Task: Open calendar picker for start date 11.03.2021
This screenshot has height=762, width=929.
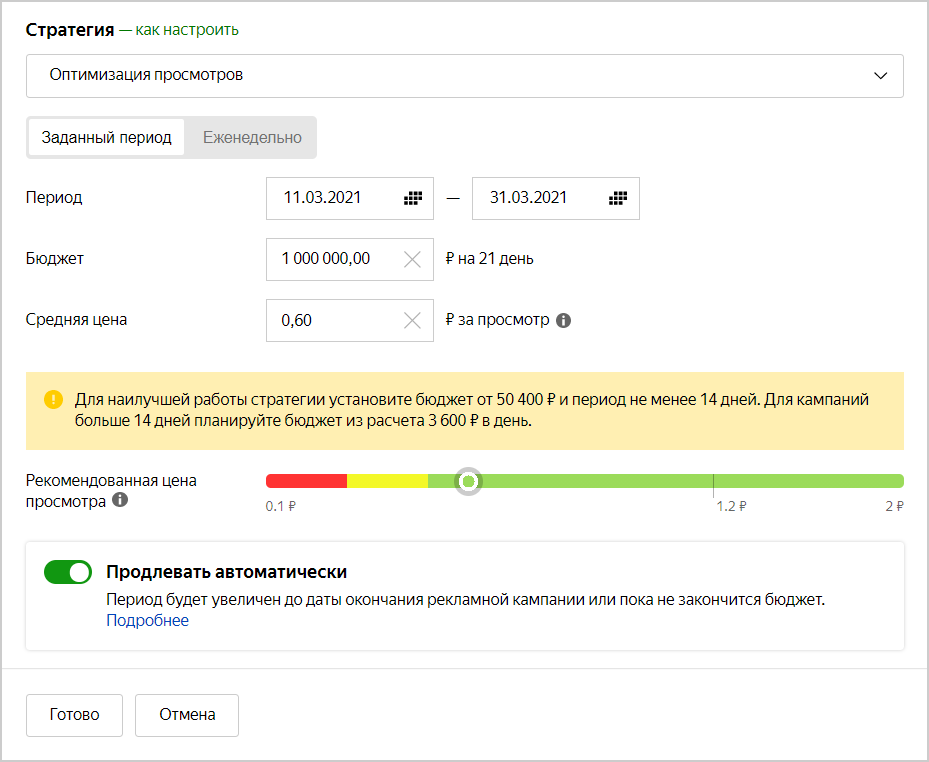Action: (412, 198)
